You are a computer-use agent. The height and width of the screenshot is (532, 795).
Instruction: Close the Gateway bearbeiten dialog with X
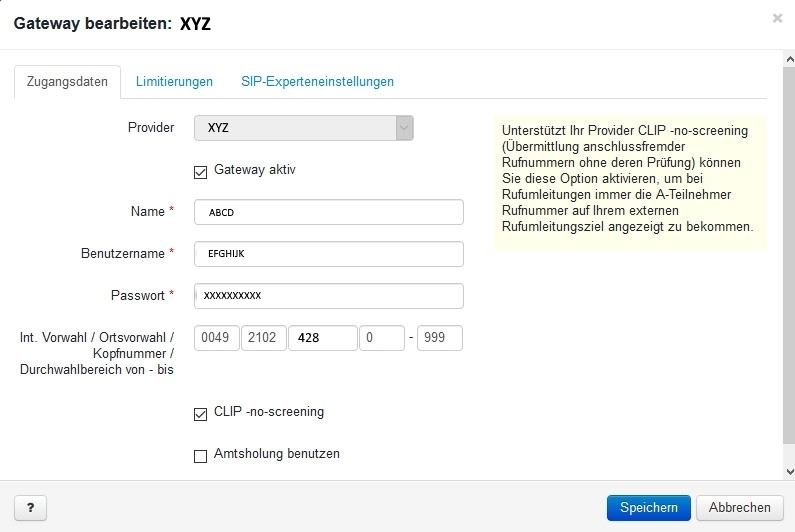778,18
